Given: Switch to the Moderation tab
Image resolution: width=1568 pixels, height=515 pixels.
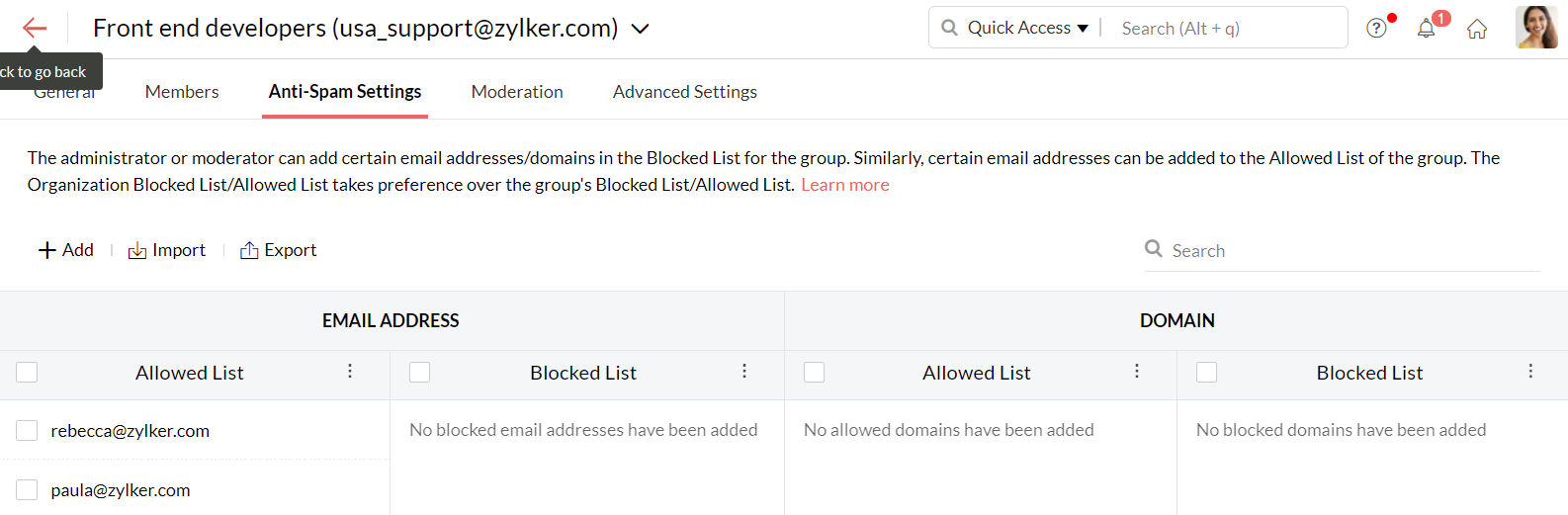Looking at the screenshot, I should (x=517, y=92).
